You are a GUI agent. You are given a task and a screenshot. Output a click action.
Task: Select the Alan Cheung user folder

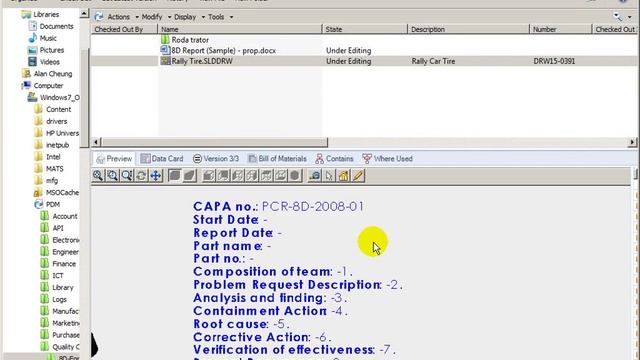(47, 74)
